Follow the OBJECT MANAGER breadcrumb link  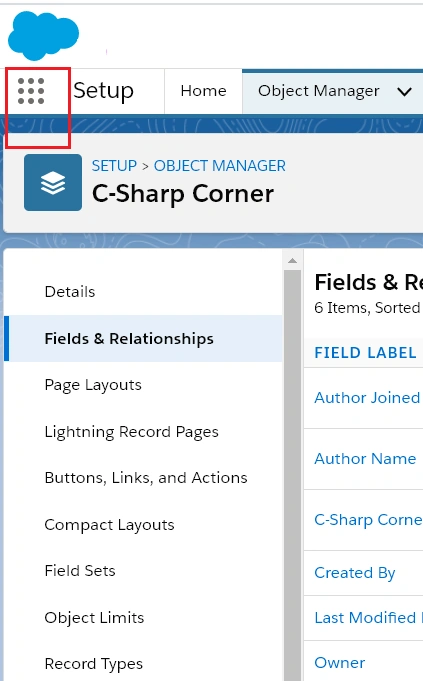tap(220, 166)
